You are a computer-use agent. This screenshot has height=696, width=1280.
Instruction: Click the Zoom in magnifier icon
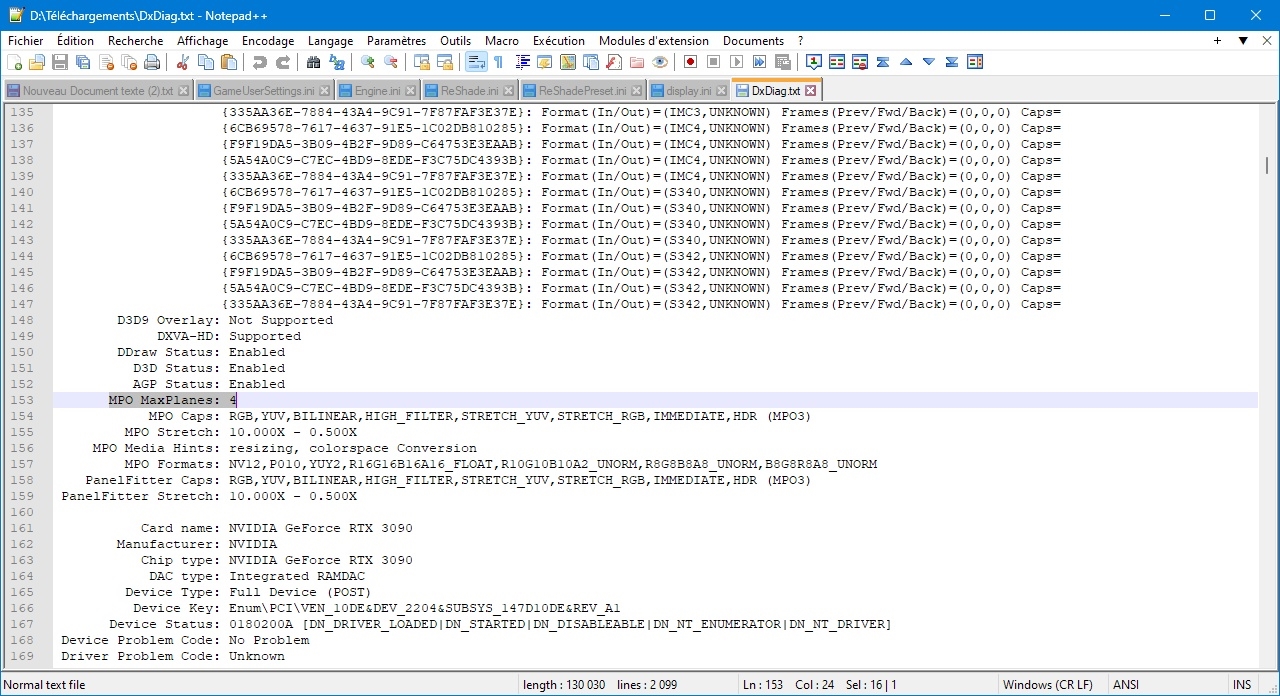pyautogui.click(x=368, y=62)
